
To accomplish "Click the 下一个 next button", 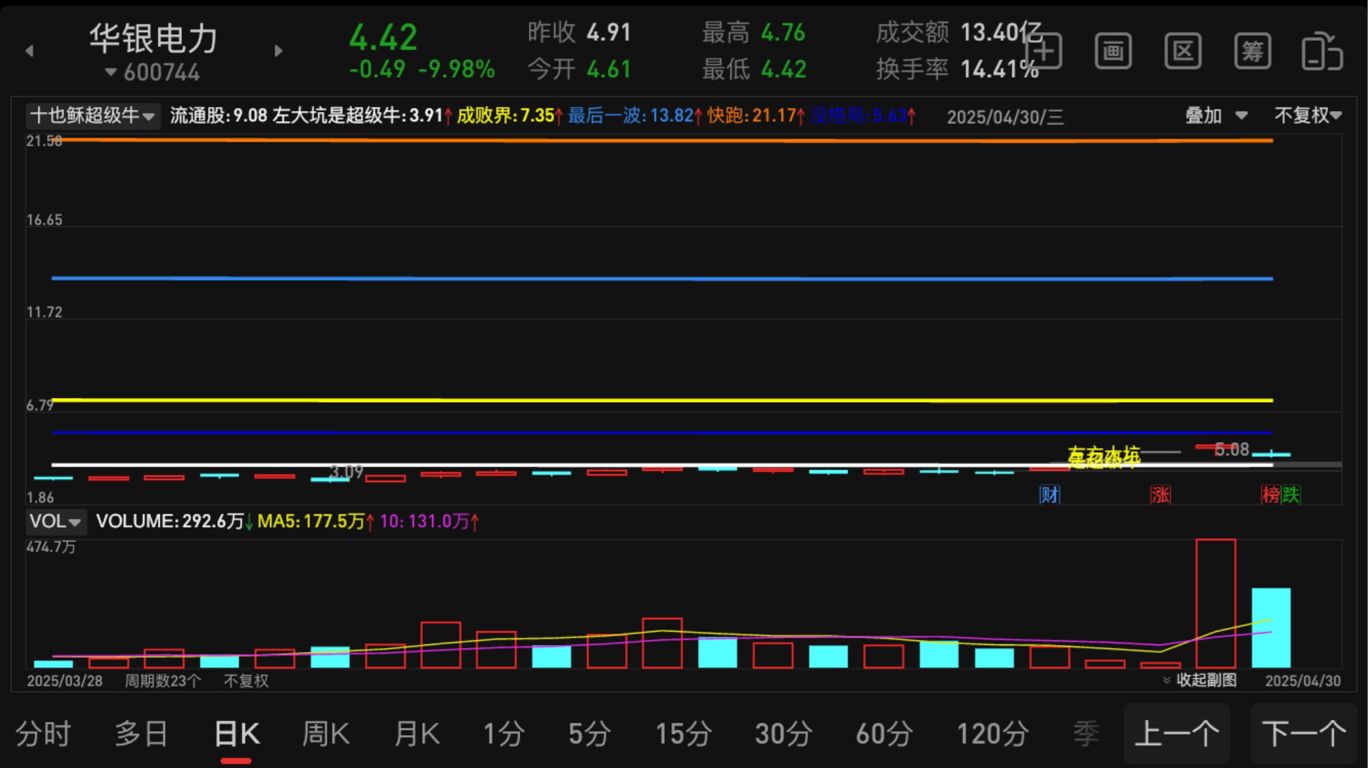I will 1304,734.
